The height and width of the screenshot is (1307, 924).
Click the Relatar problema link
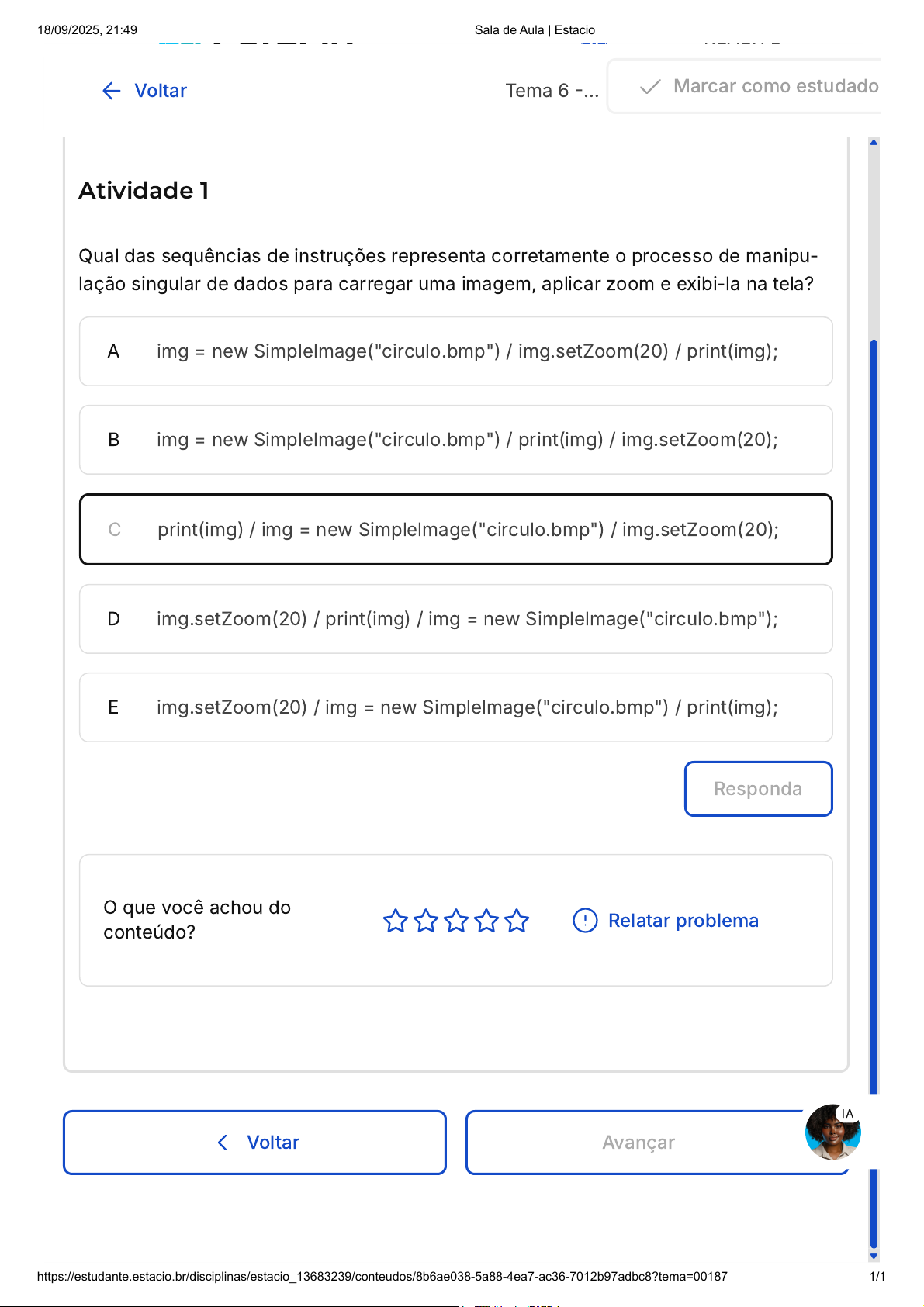(x=683, y=921)
